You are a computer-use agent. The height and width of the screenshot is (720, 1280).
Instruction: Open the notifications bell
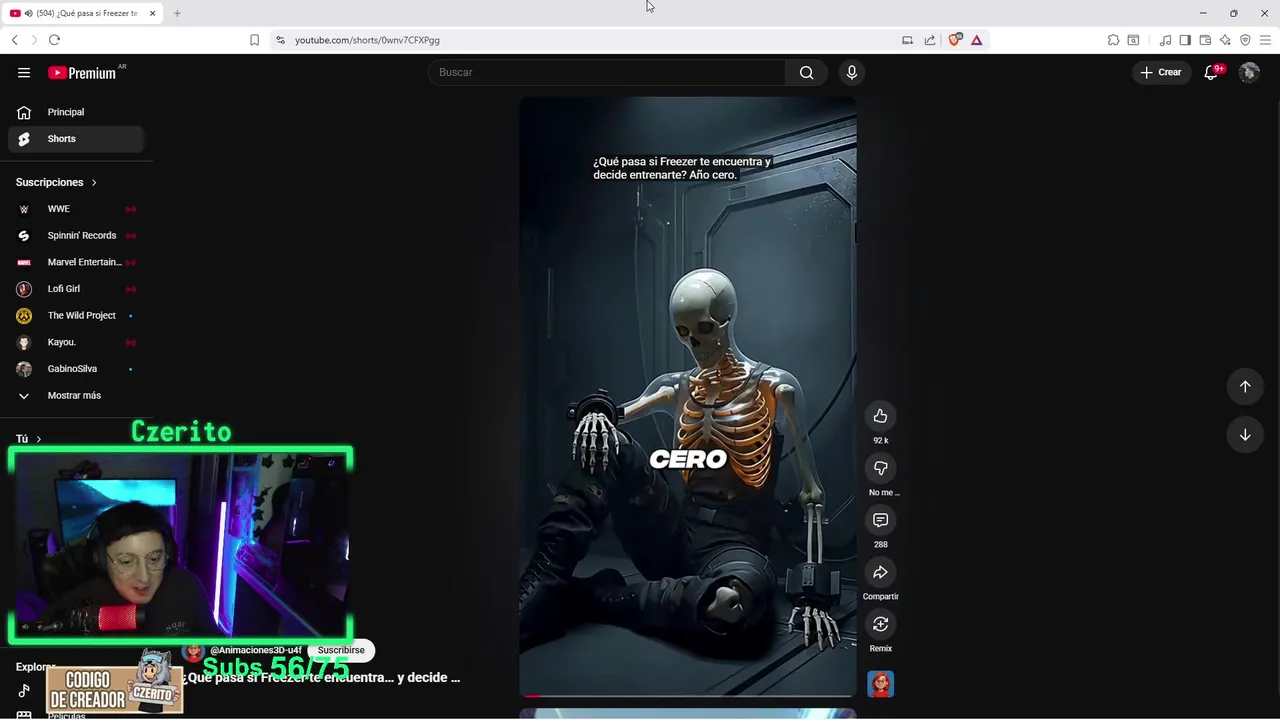coord(1211,72)
